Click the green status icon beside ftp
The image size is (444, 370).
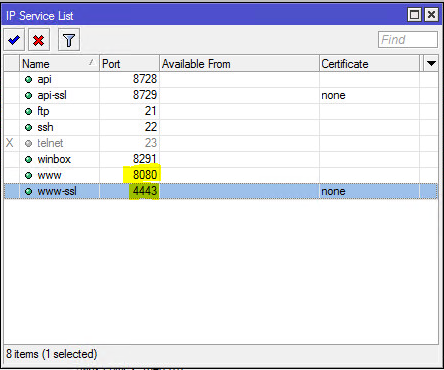point(29,112)
